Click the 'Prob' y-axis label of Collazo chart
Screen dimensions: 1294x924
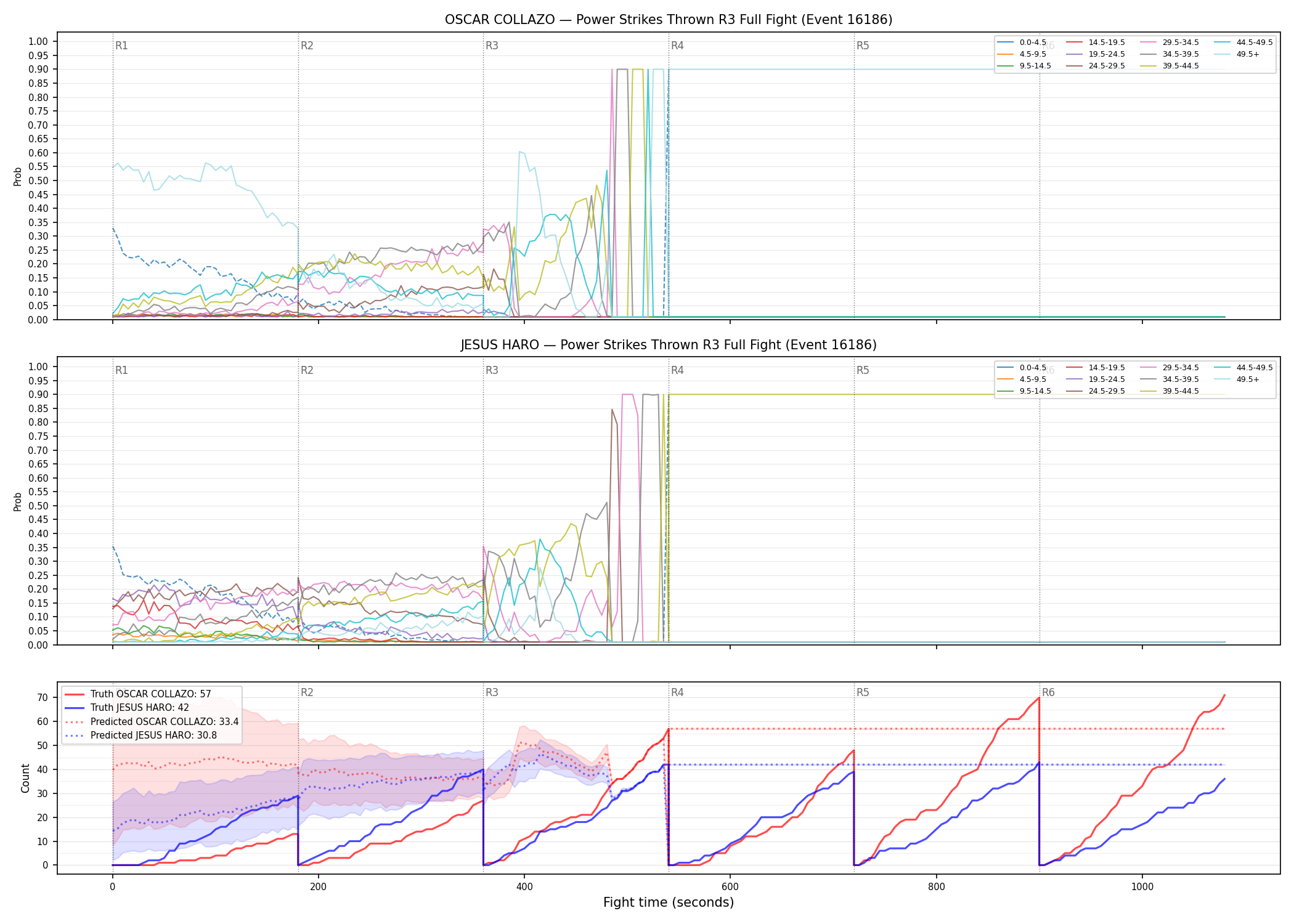[x=18, y=176]
